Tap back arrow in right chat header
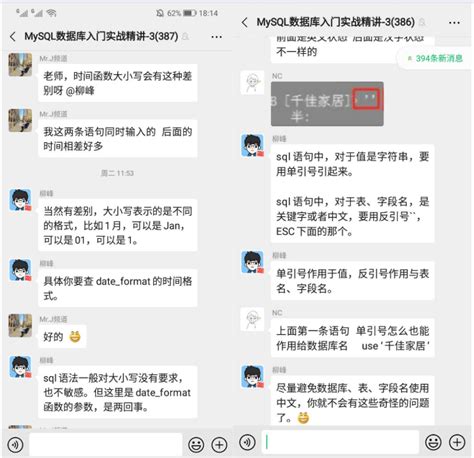This screenshot has width=474, height=458. point(245,22)
